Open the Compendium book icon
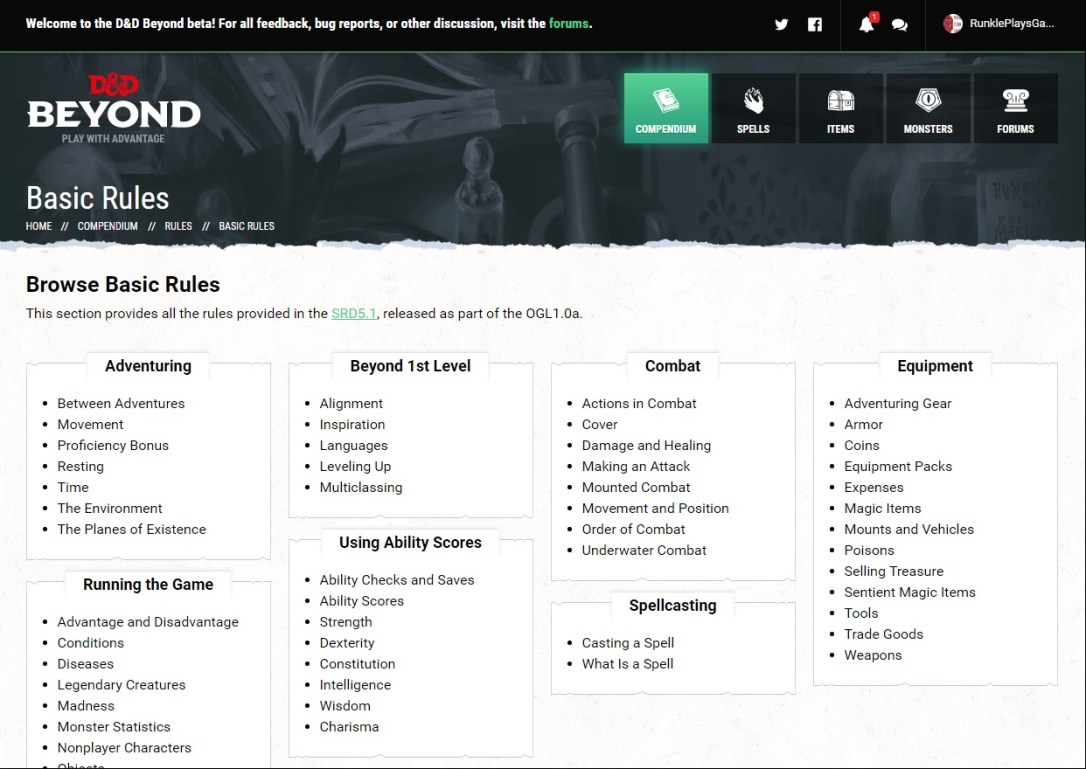Screen dimensions: 1086x769 (666, 102)
